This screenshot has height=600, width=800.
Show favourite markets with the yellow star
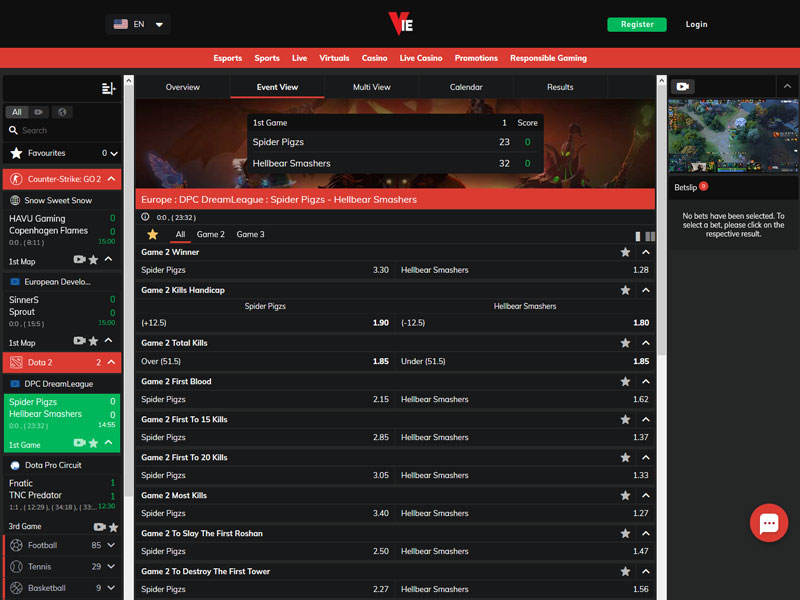153,234
